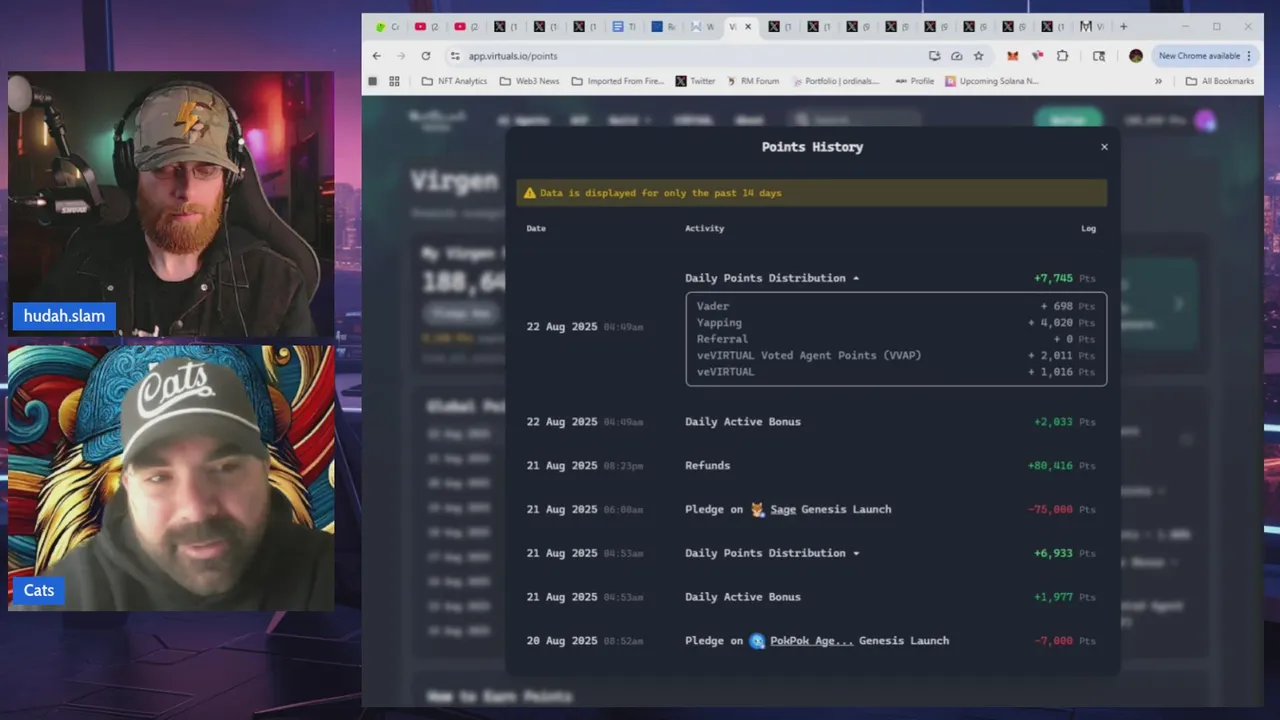1280x720 pixels.
Task: Reload the app.virtuals.io page
Action: (426, 56)
